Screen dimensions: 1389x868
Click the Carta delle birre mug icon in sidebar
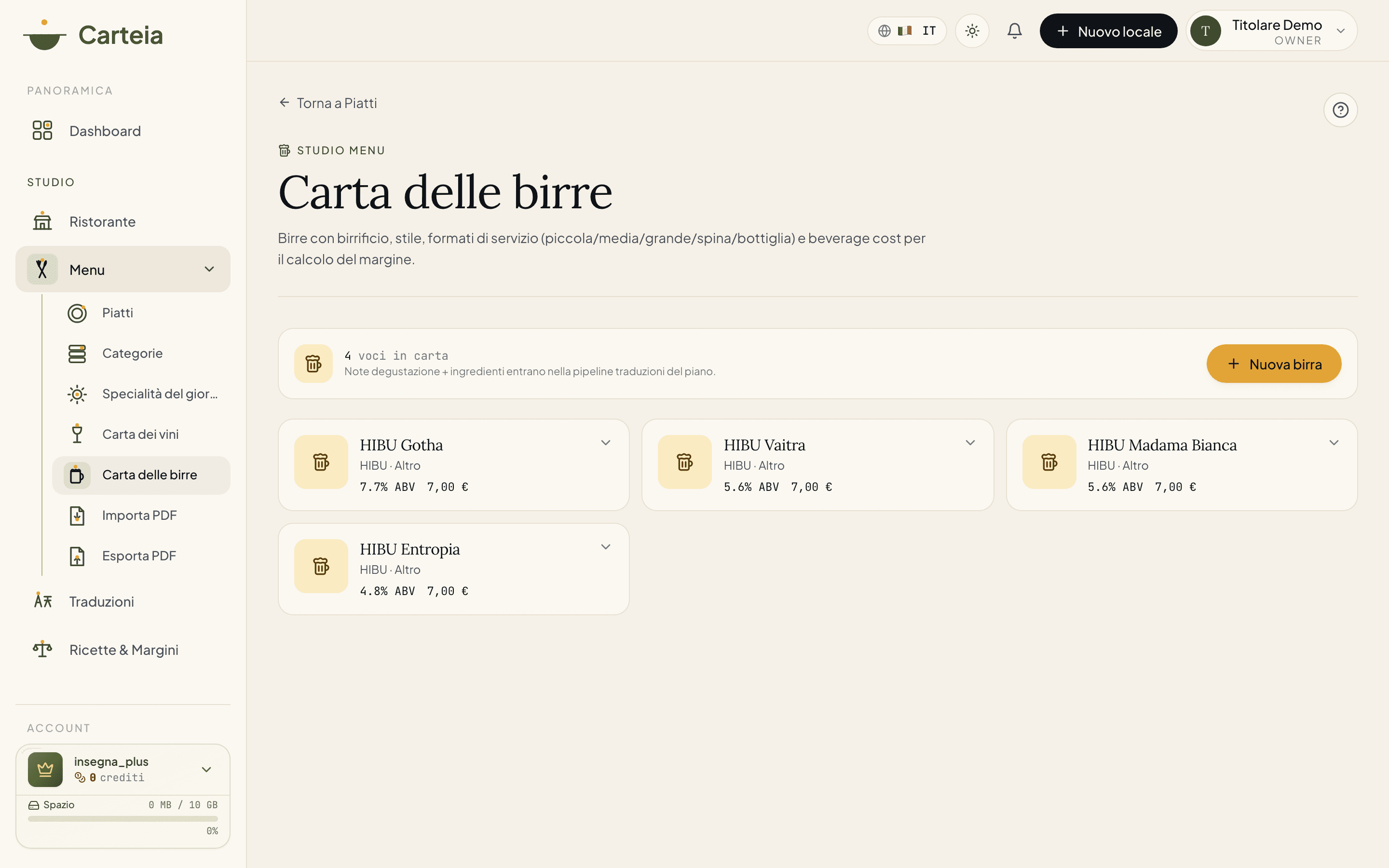click(x=77, y=475)
